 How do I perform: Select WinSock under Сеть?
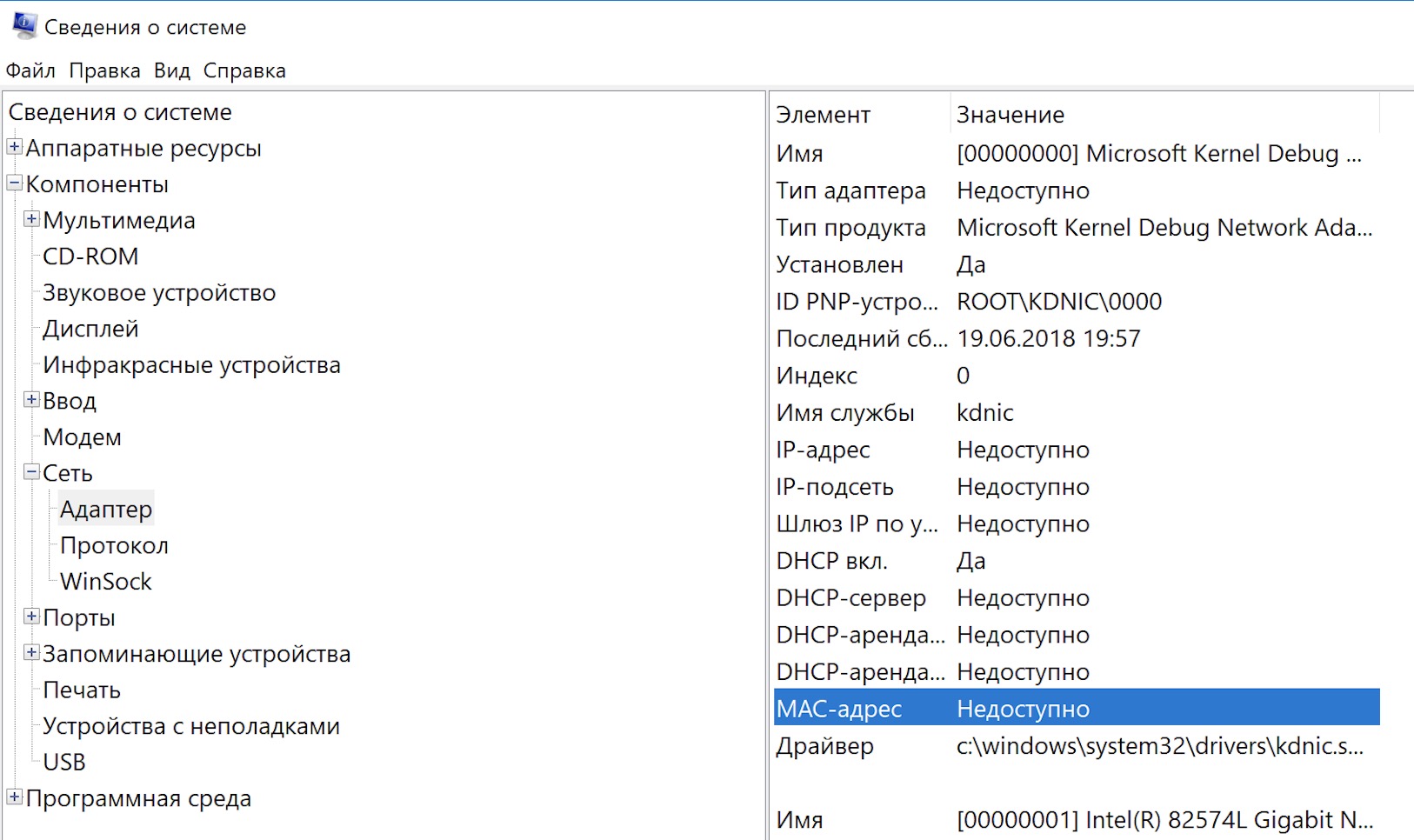tap(106, 582)
